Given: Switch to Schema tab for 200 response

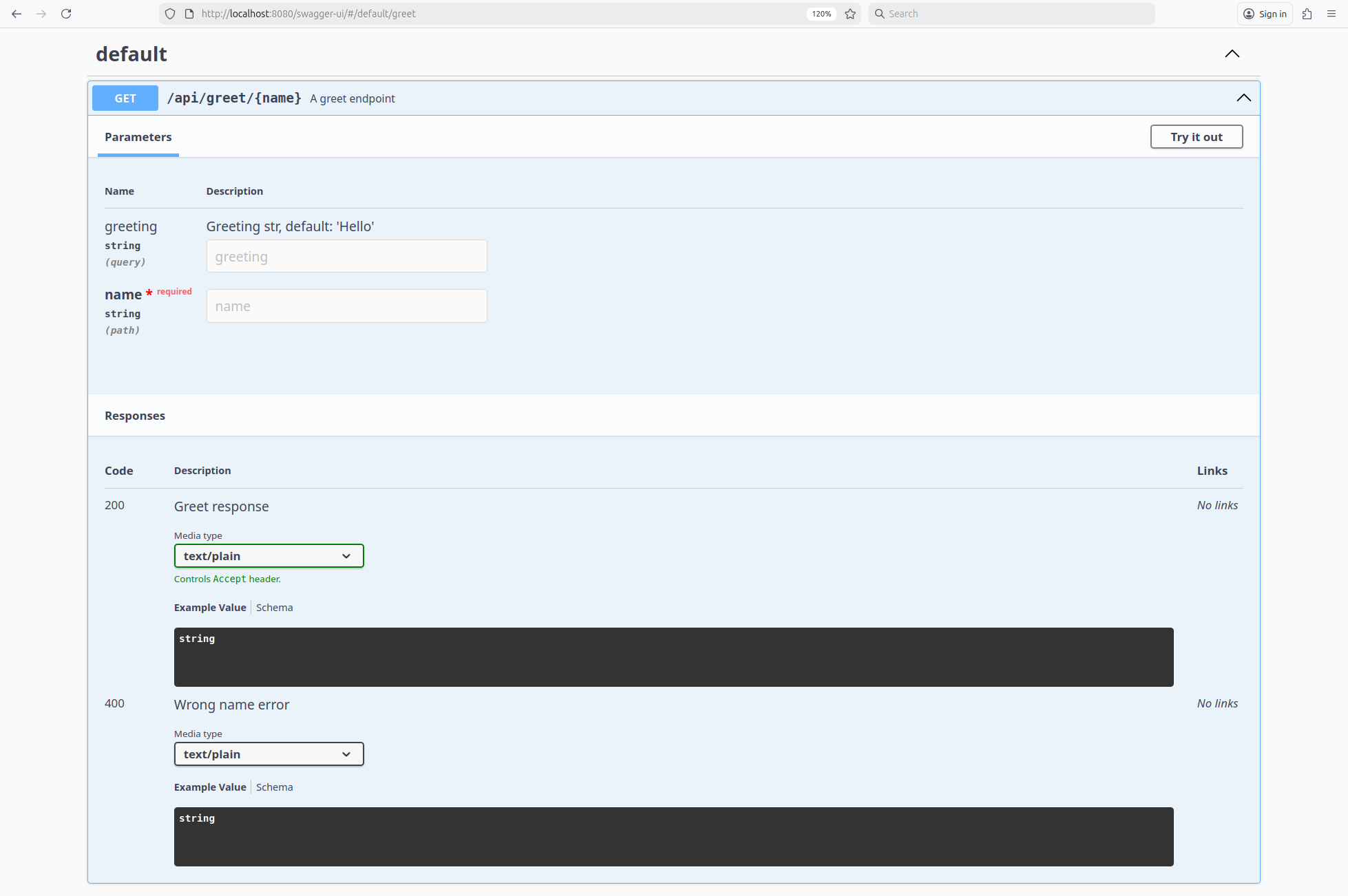Looking at the screenshot, I should pyautogui.click(x=274, y=608).
